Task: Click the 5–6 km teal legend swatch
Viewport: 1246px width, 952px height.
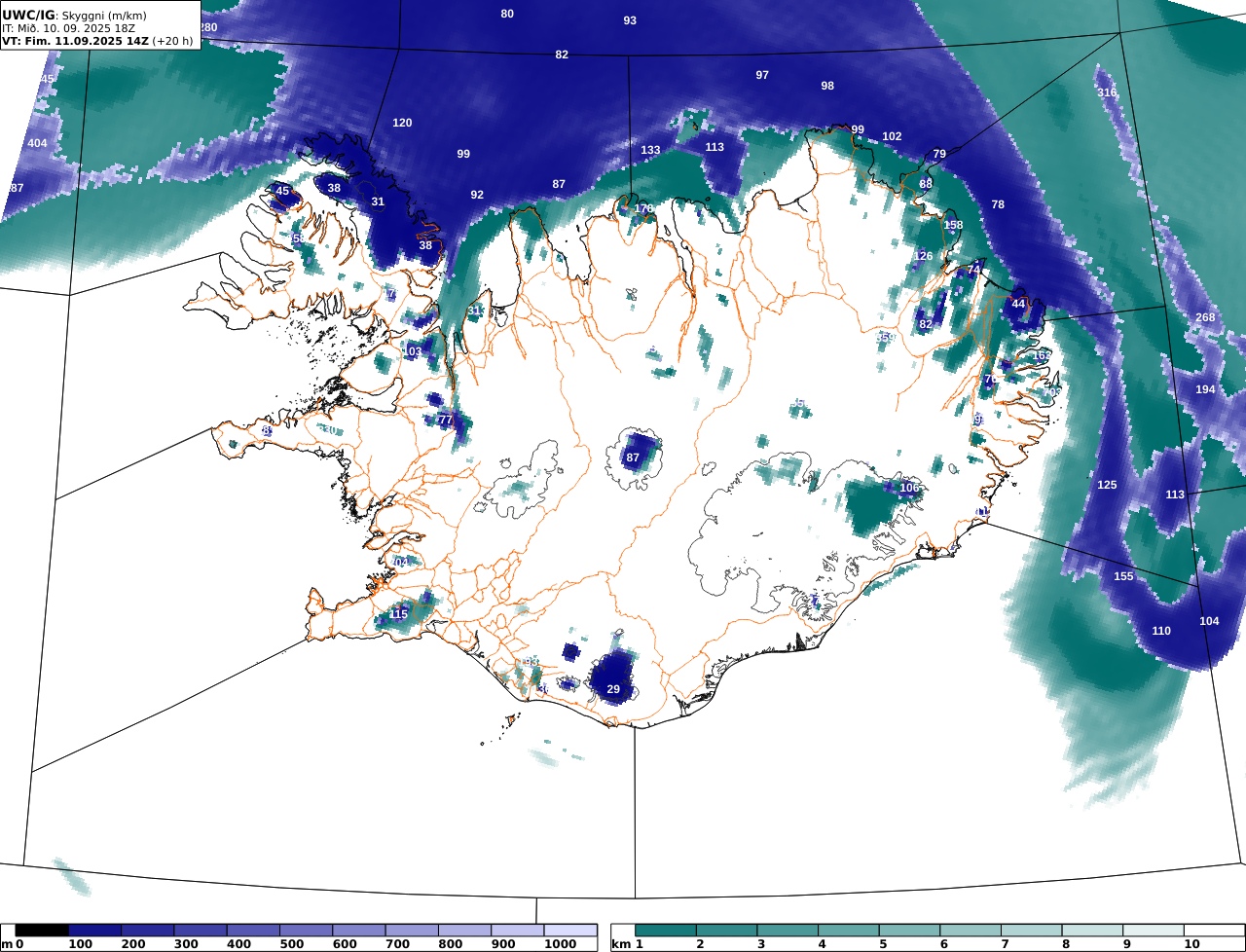Action: (x=909, y=931)
